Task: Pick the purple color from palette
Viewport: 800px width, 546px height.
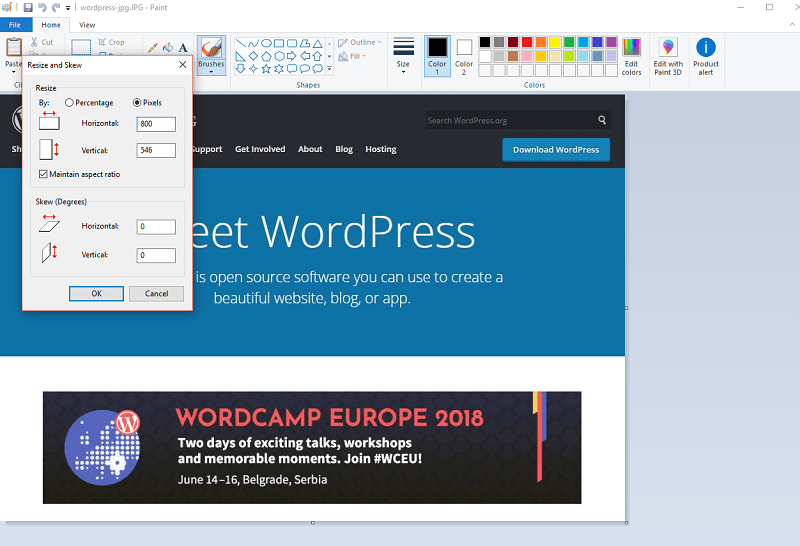Action: 611,42
